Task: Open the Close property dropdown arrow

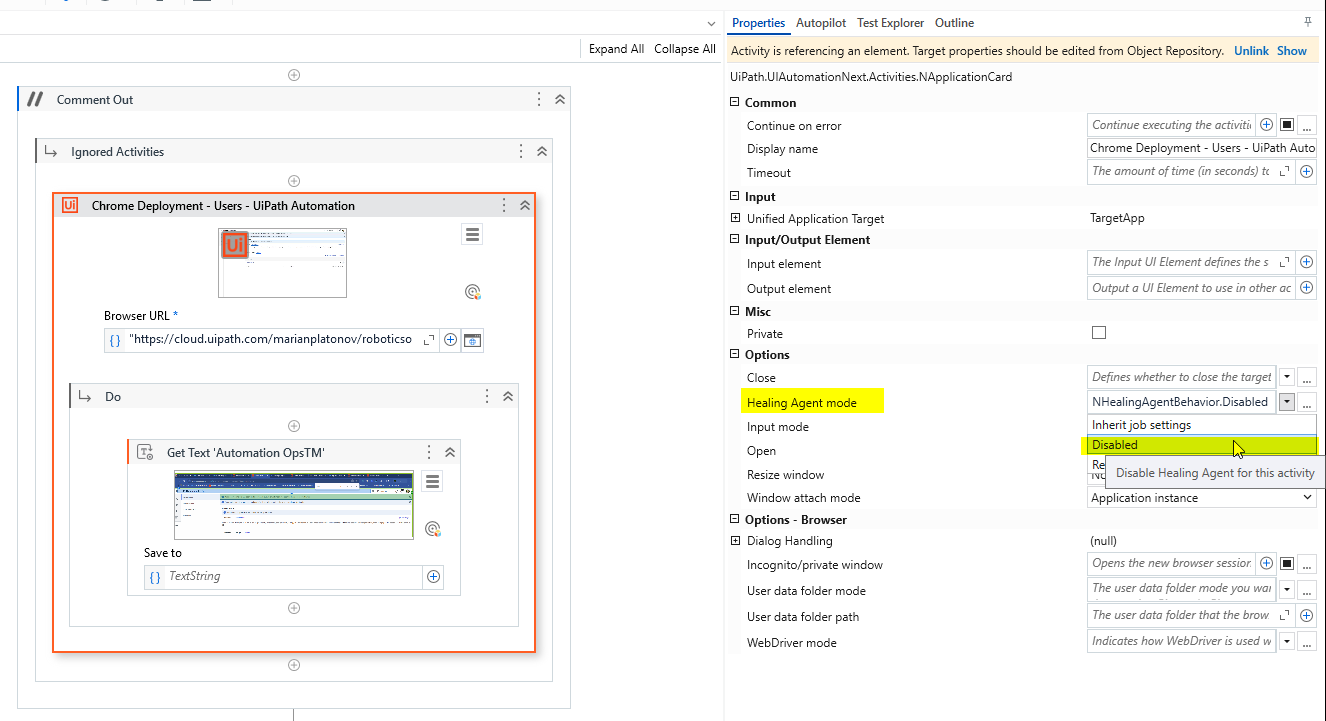Action: pyautogui.click(x=1287, y=378)
